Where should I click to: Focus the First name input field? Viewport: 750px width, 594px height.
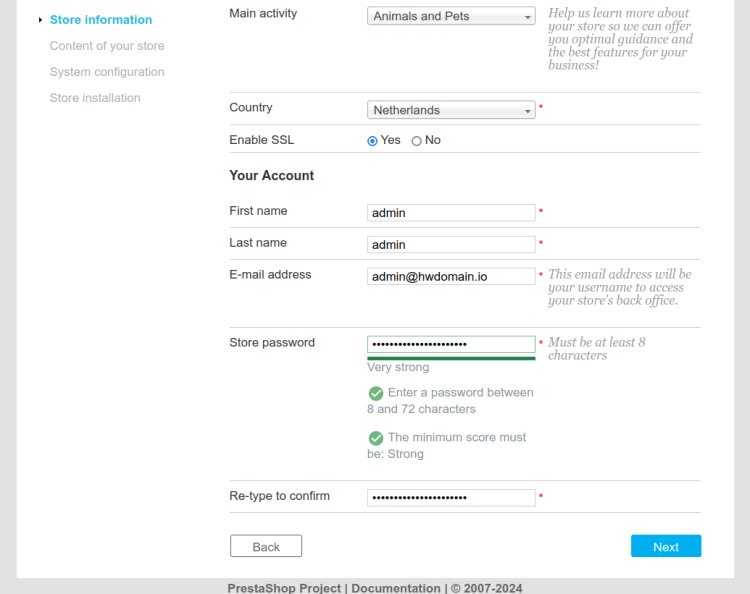(x=451, y=213)
